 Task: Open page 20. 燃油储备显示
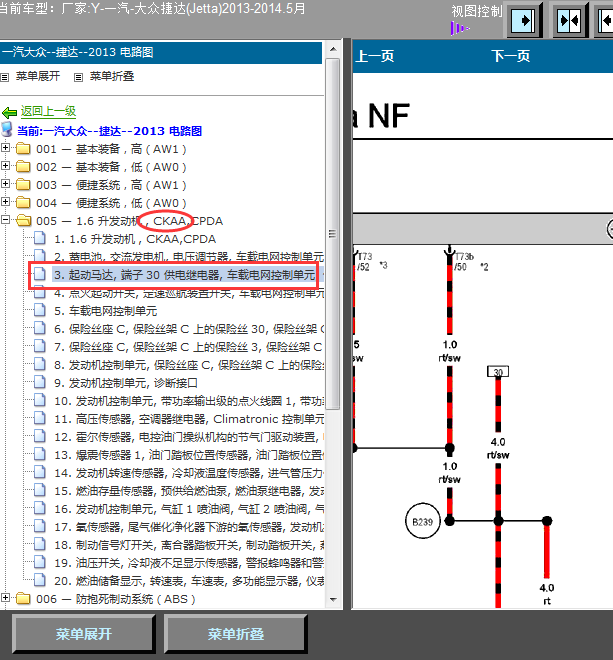pos(189,581)
